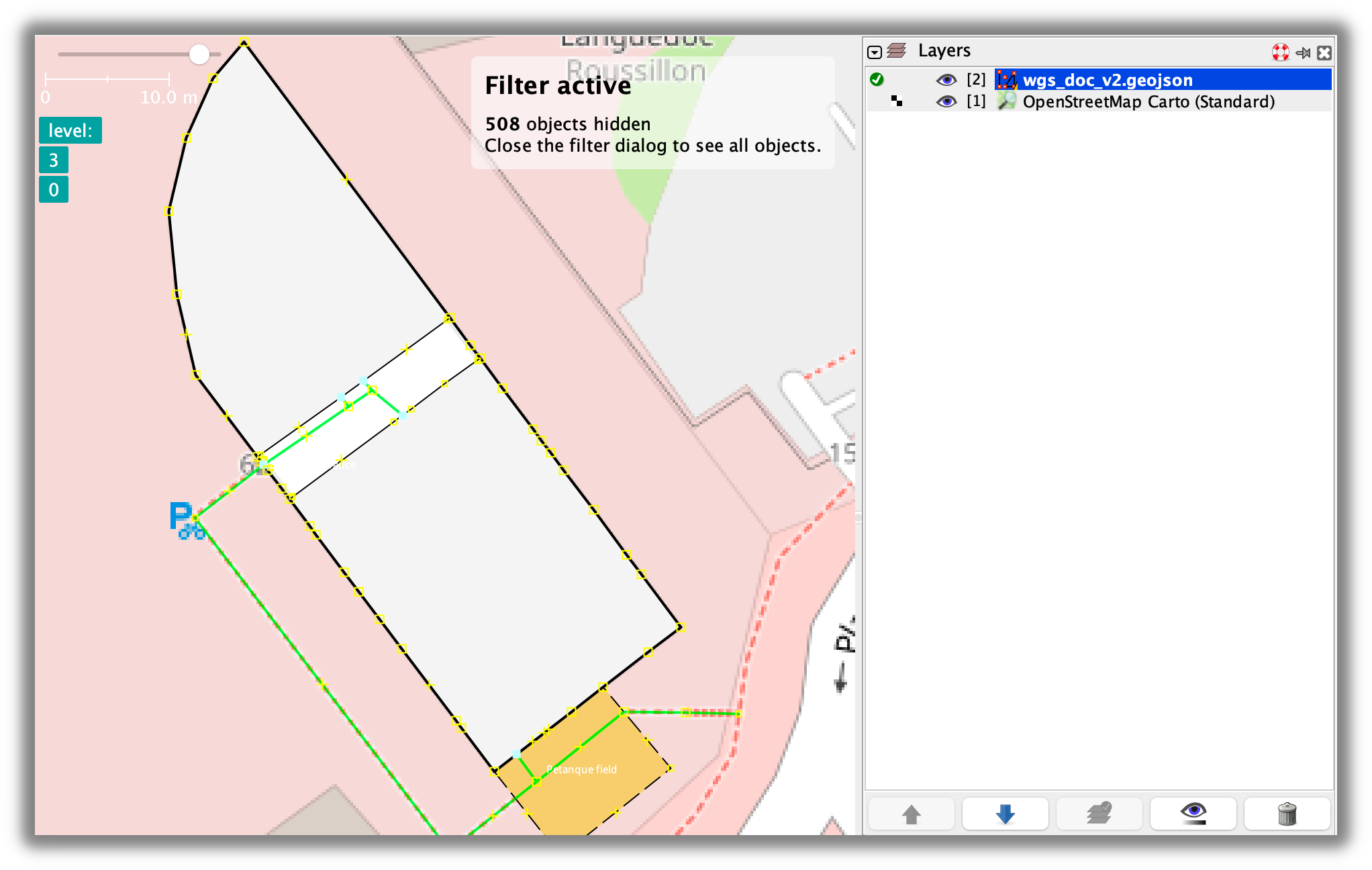Click the magnifier icon of OpenStreetMap Carto layer
This screenshot has width=1372, height=870.
coord(1006,101)
